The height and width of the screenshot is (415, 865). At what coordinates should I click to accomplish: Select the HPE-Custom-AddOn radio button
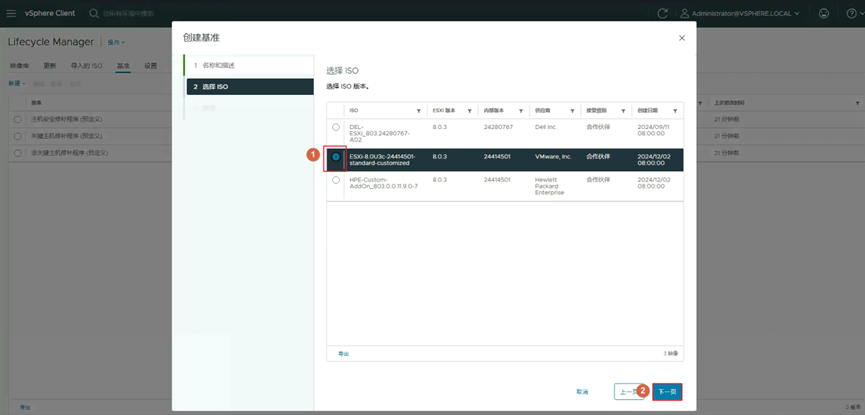336,180
